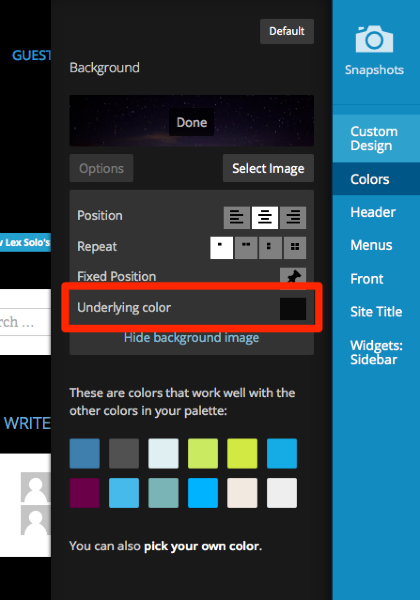Choose the pale blue-white palette swatch
Screen dimensions: 420x600
pos(163,453)
